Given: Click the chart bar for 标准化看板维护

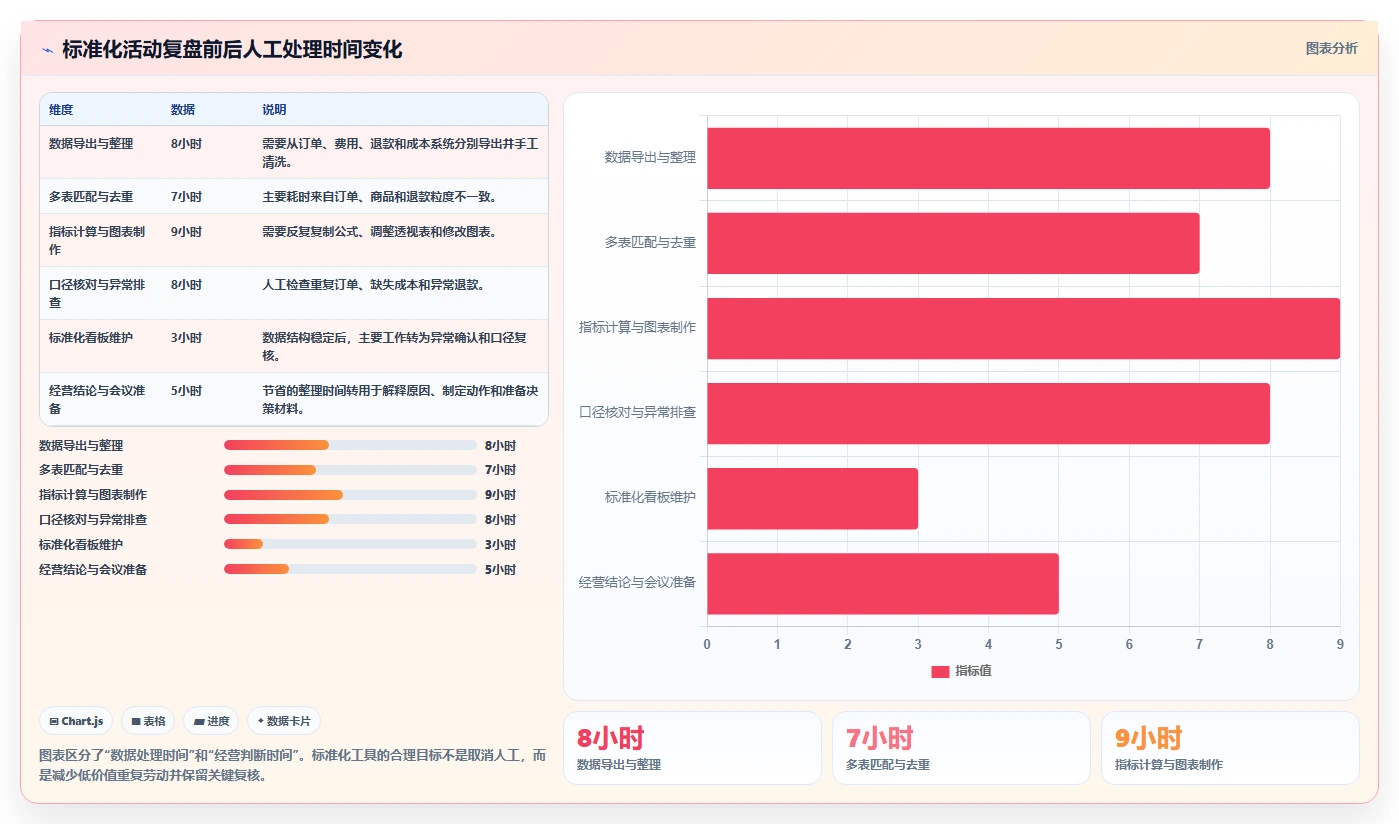Looking at the screenshot, I should click(812, 498).
